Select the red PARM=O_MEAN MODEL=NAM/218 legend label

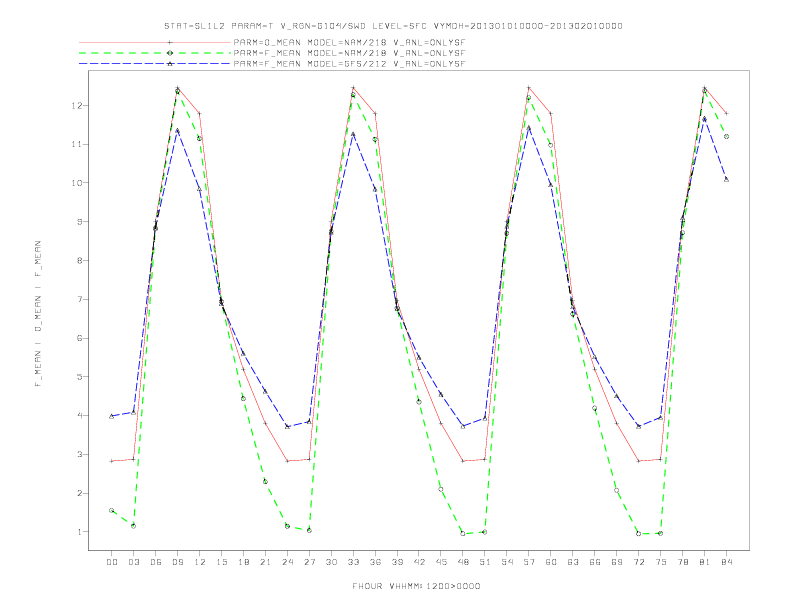[349, 42]
